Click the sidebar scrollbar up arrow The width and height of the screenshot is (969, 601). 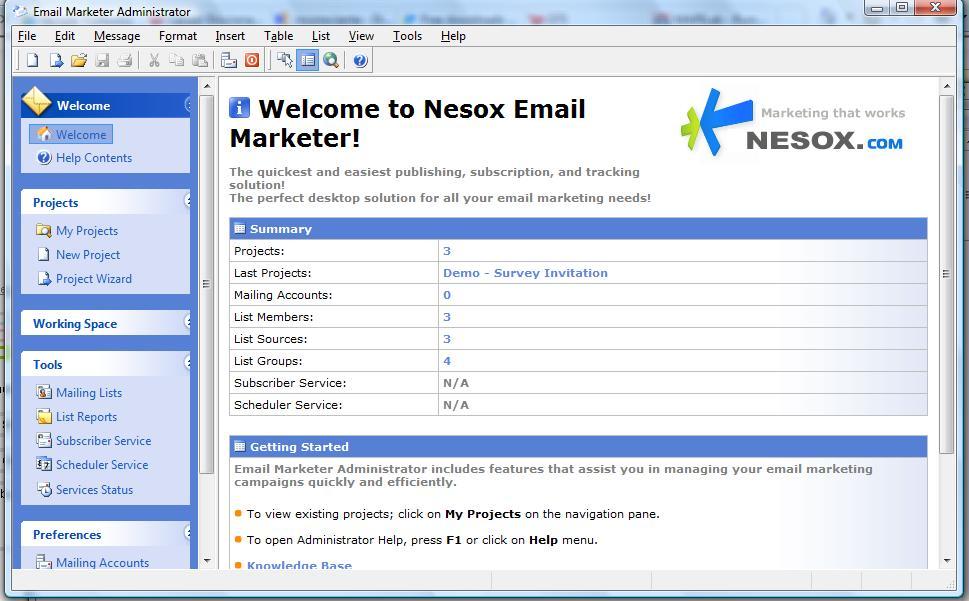click(x=207, y=86)
